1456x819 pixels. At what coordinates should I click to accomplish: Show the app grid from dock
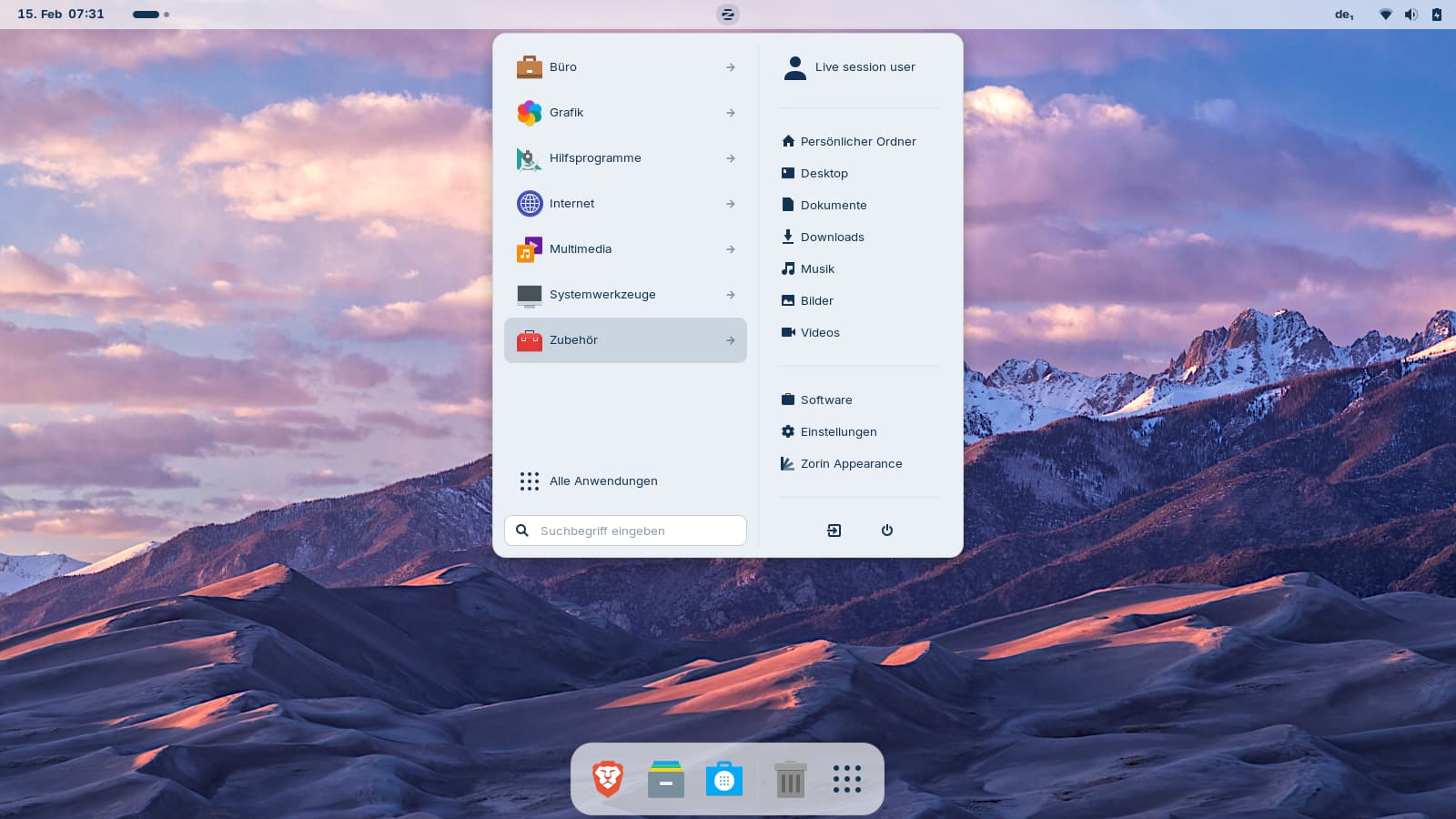tap(846, 780)
